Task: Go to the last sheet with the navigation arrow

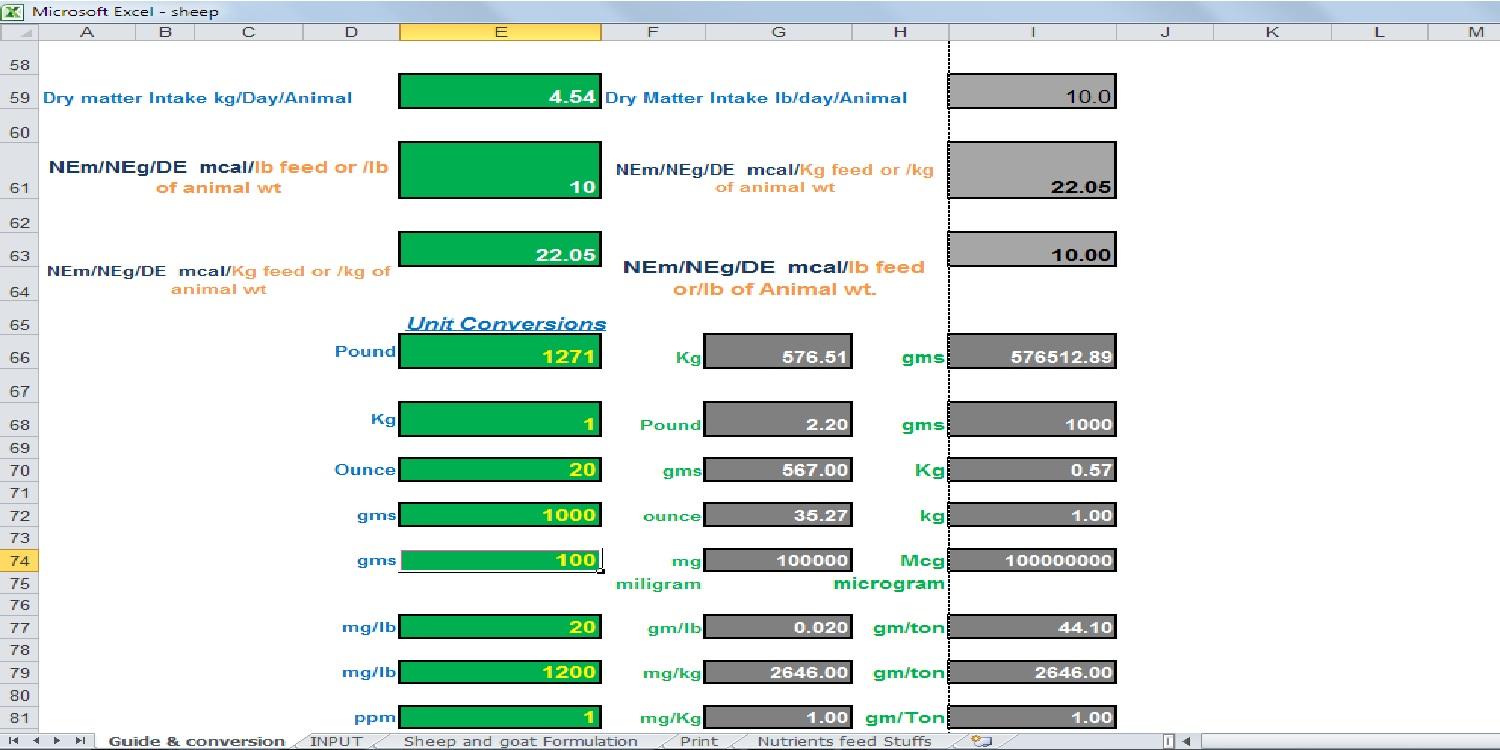Action: point(81,741)
